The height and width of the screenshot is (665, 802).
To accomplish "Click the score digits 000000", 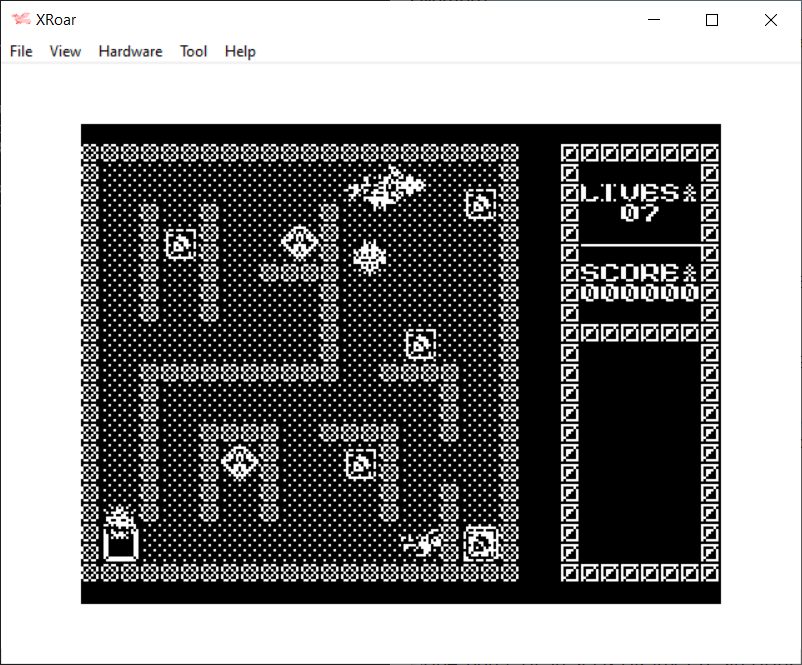I will 639,293.
